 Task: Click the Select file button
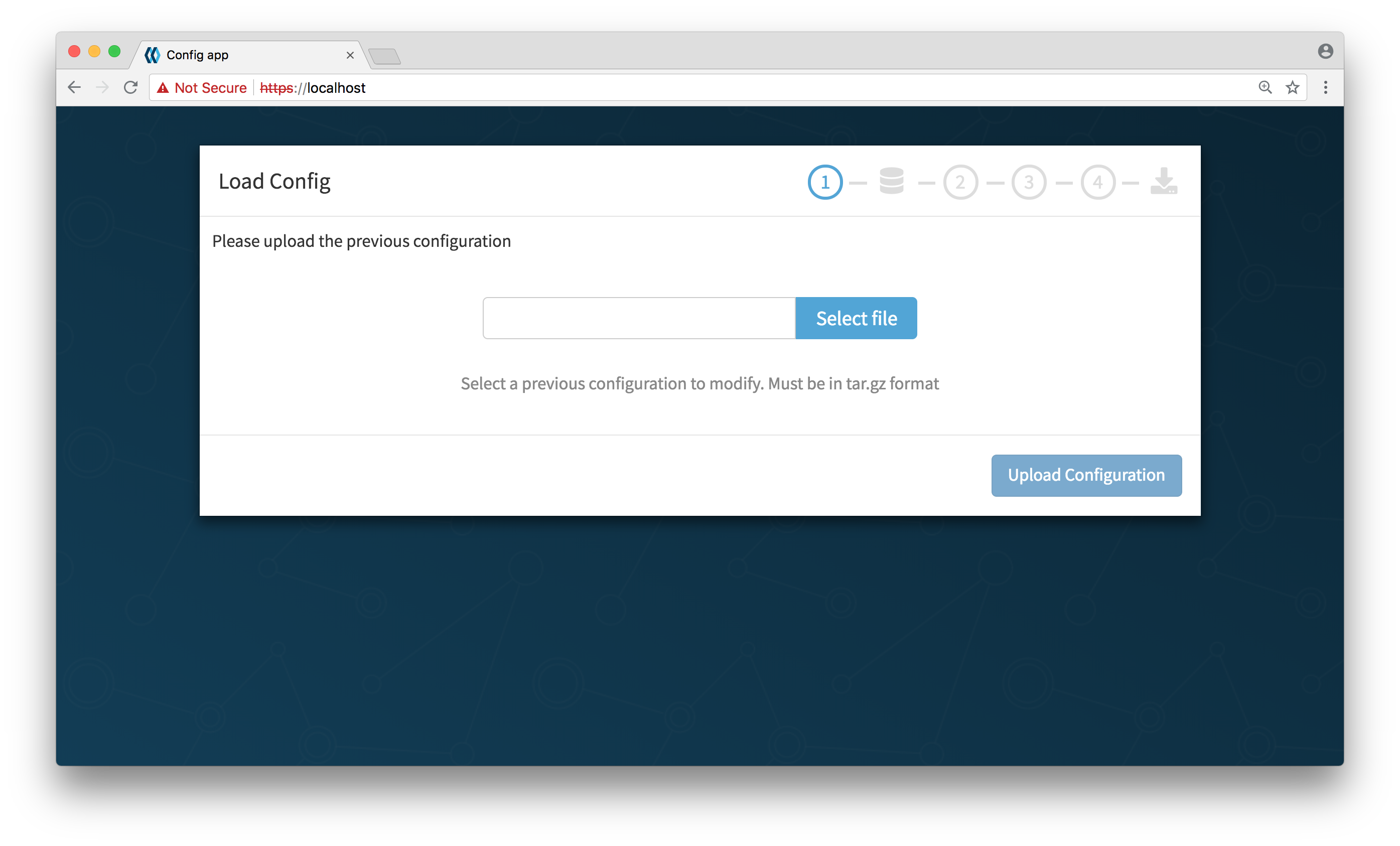pyautogui.click(x=855, y=317)
